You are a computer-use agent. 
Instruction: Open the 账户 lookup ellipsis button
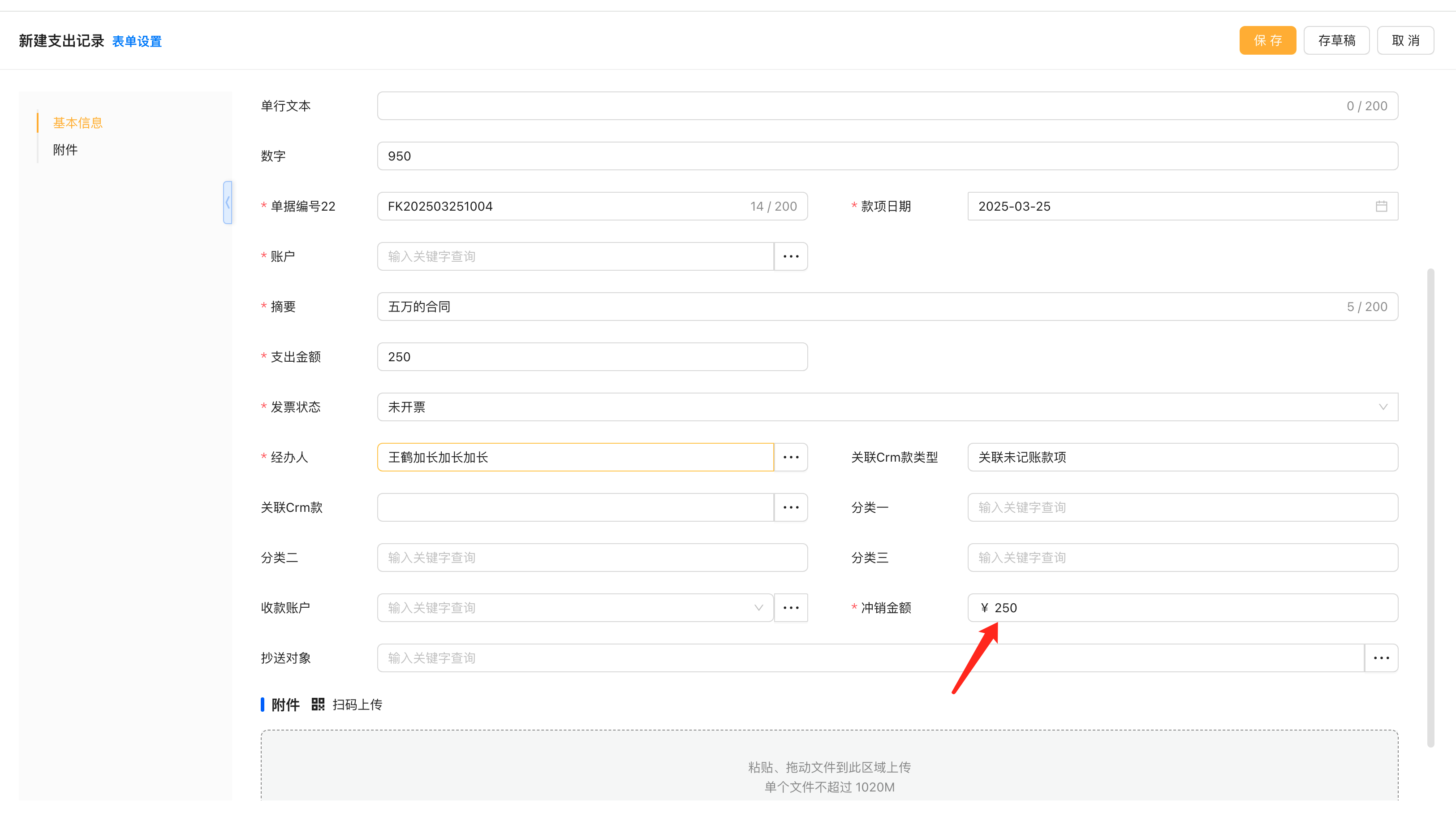coord(791,257)
